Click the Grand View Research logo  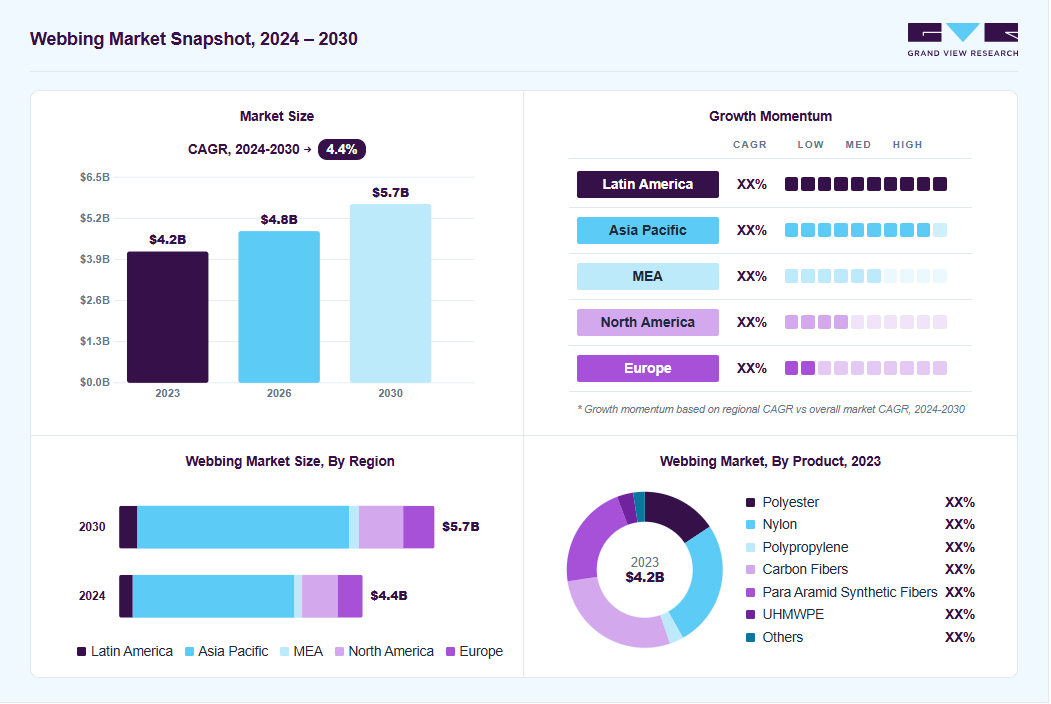coord(963,40)
